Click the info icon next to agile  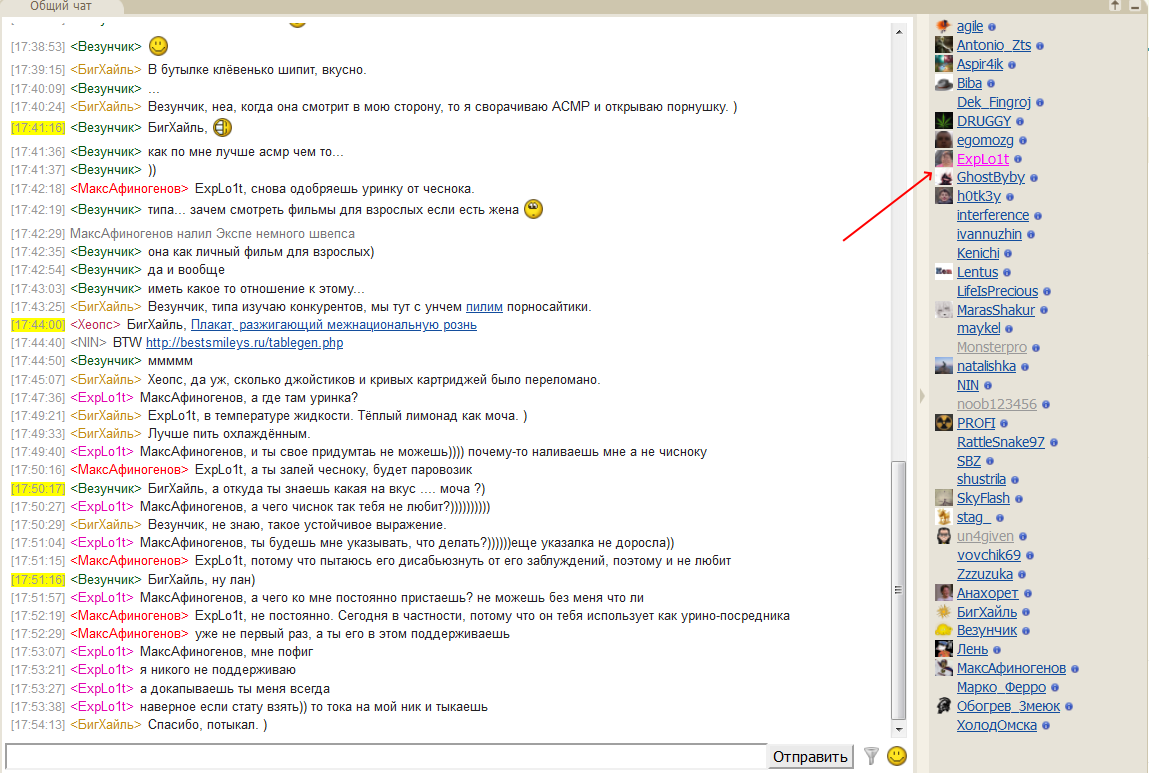[x=992, y=27]
